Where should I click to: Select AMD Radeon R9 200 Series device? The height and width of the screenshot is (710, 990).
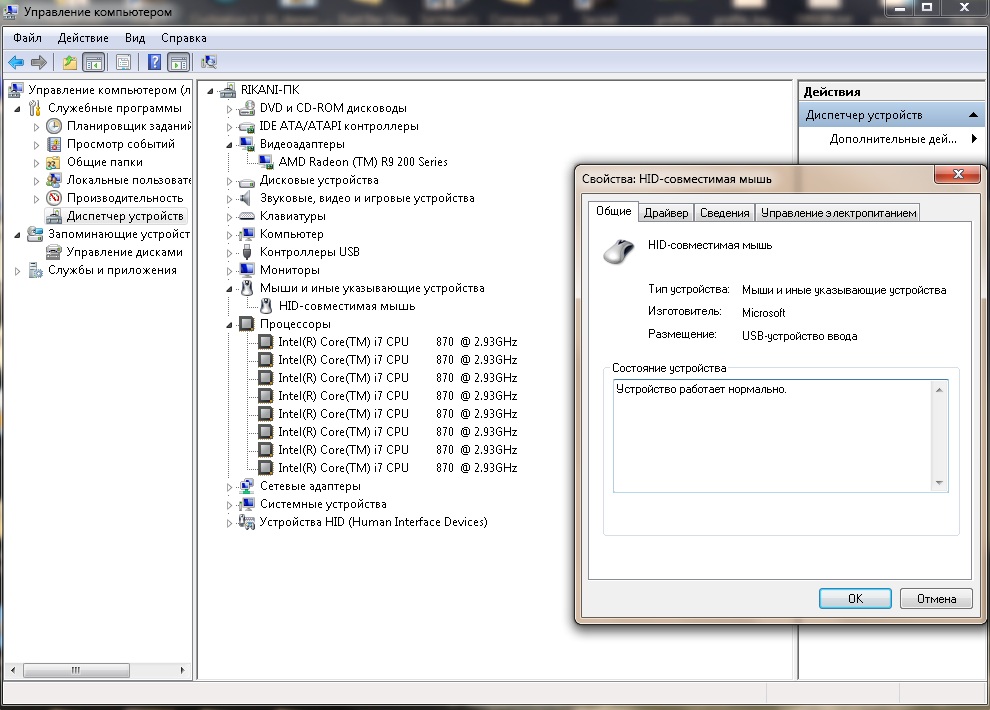[362, 162]
